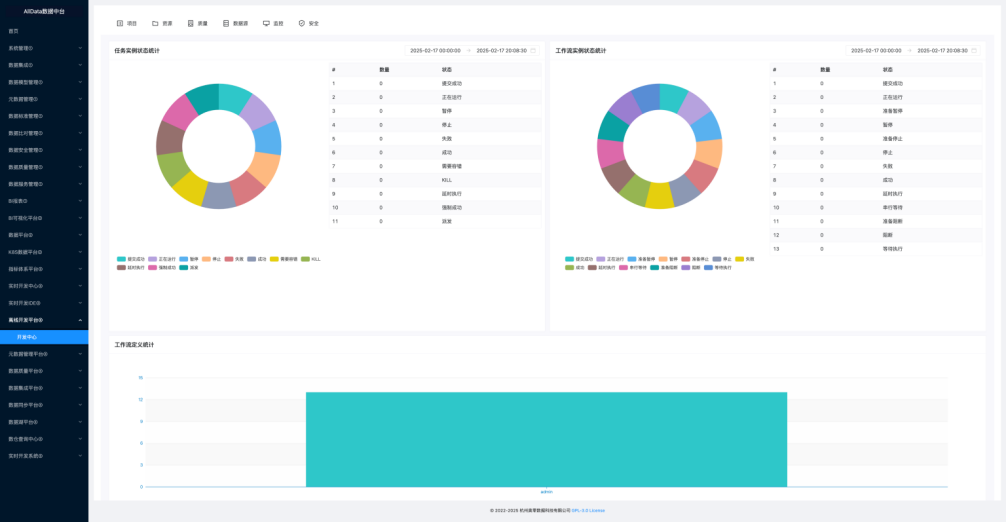Open the 实时开发系统 sidebar menu

click(44, 456)
